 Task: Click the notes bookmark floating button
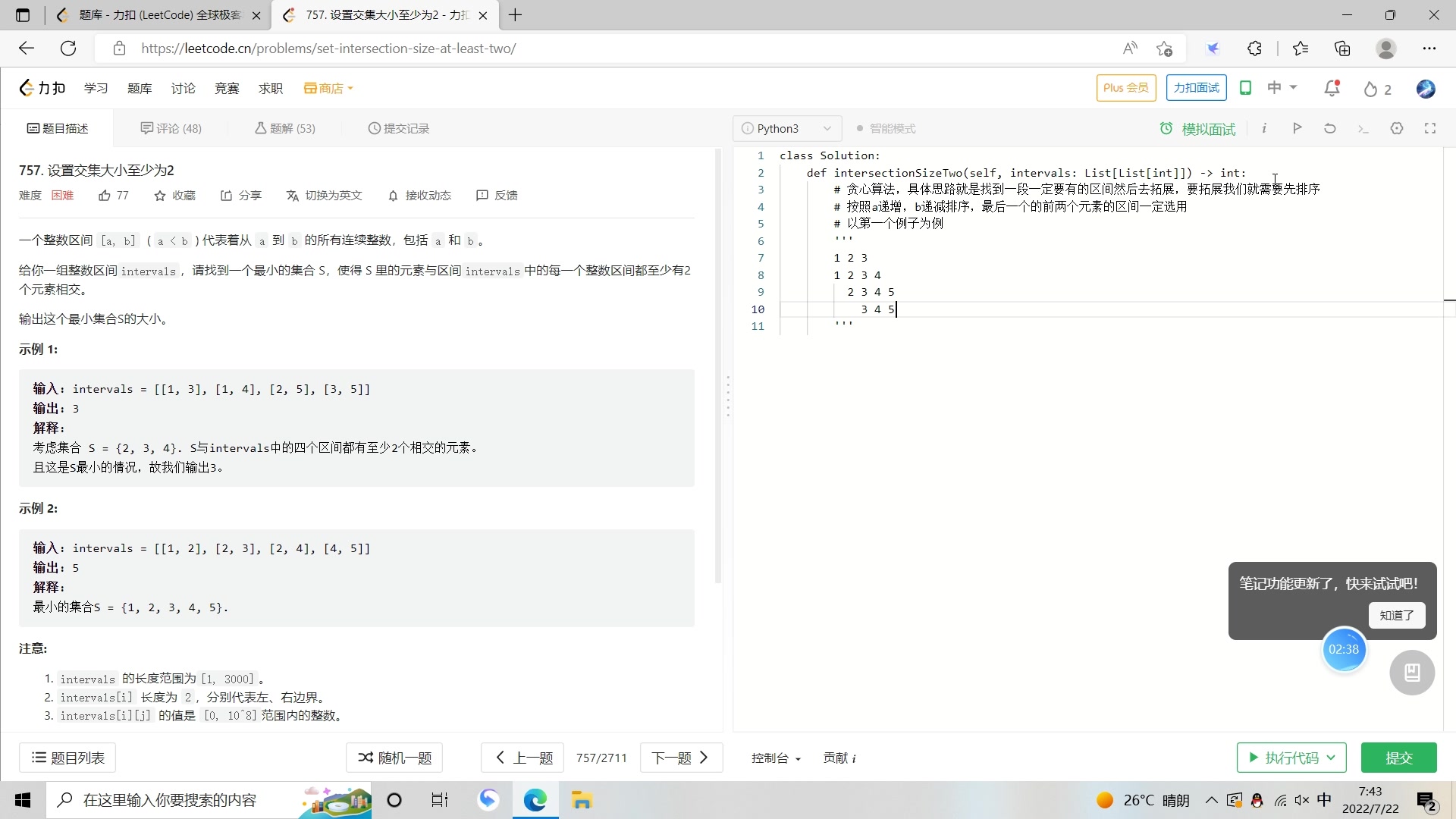[1412, 673]
